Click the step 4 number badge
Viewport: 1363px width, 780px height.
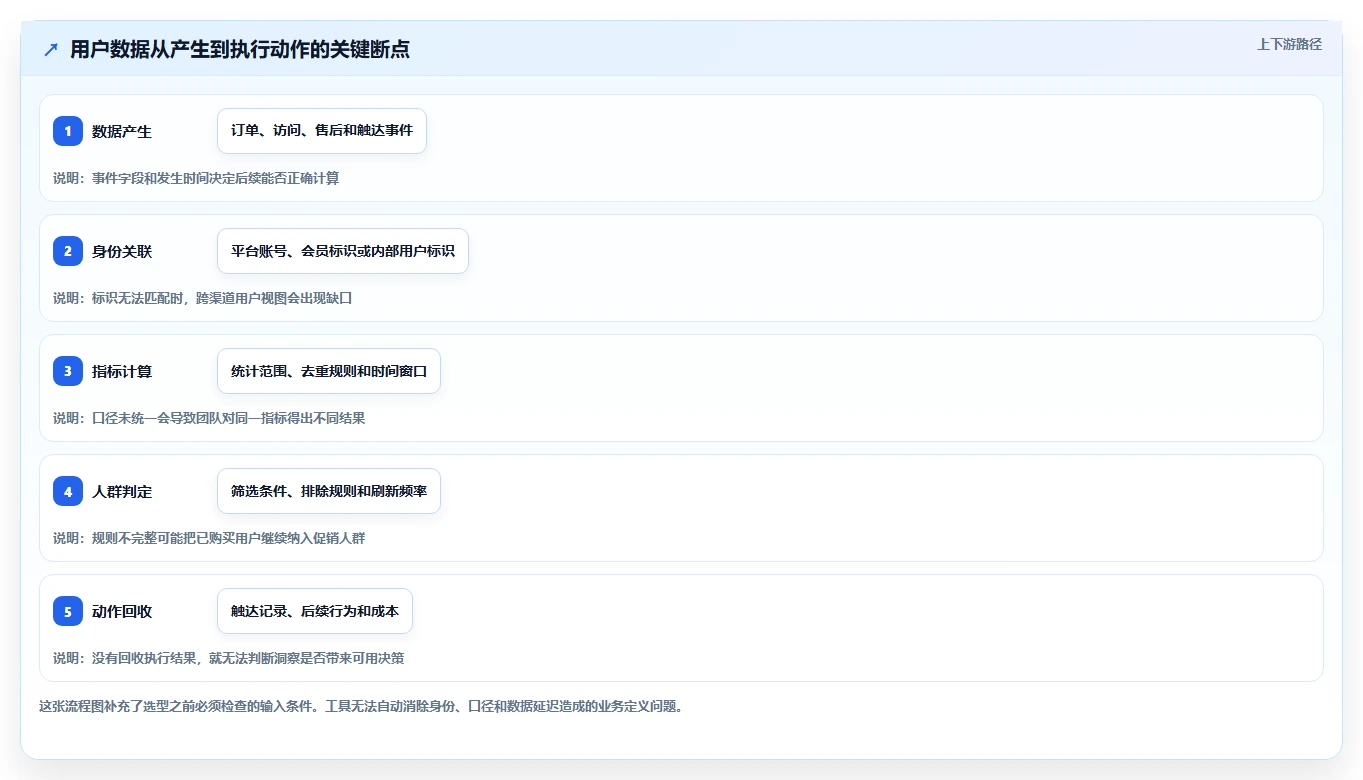point(68,491)
